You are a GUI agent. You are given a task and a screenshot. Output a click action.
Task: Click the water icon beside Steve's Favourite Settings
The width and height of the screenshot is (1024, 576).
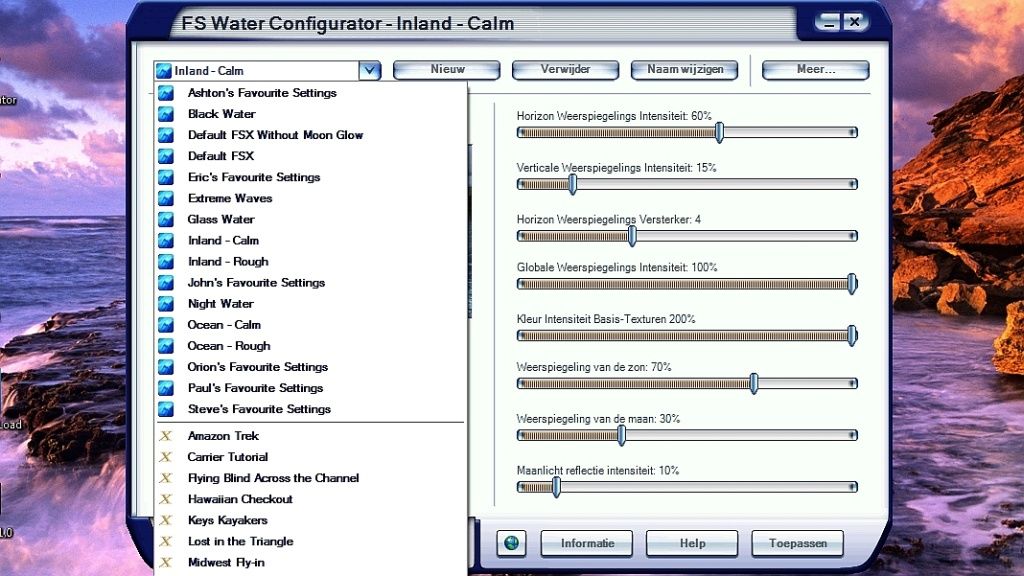click(x=166, y=409)
